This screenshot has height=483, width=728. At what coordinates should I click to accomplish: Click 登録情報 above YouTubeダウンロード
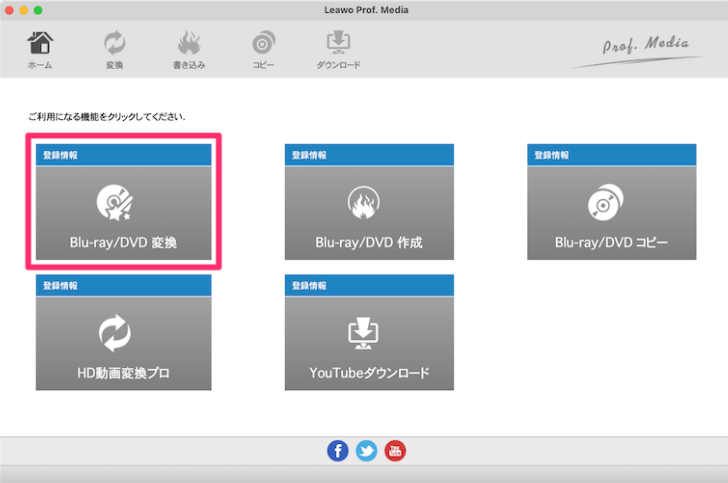pyautogui.click(x=309, y=286)
